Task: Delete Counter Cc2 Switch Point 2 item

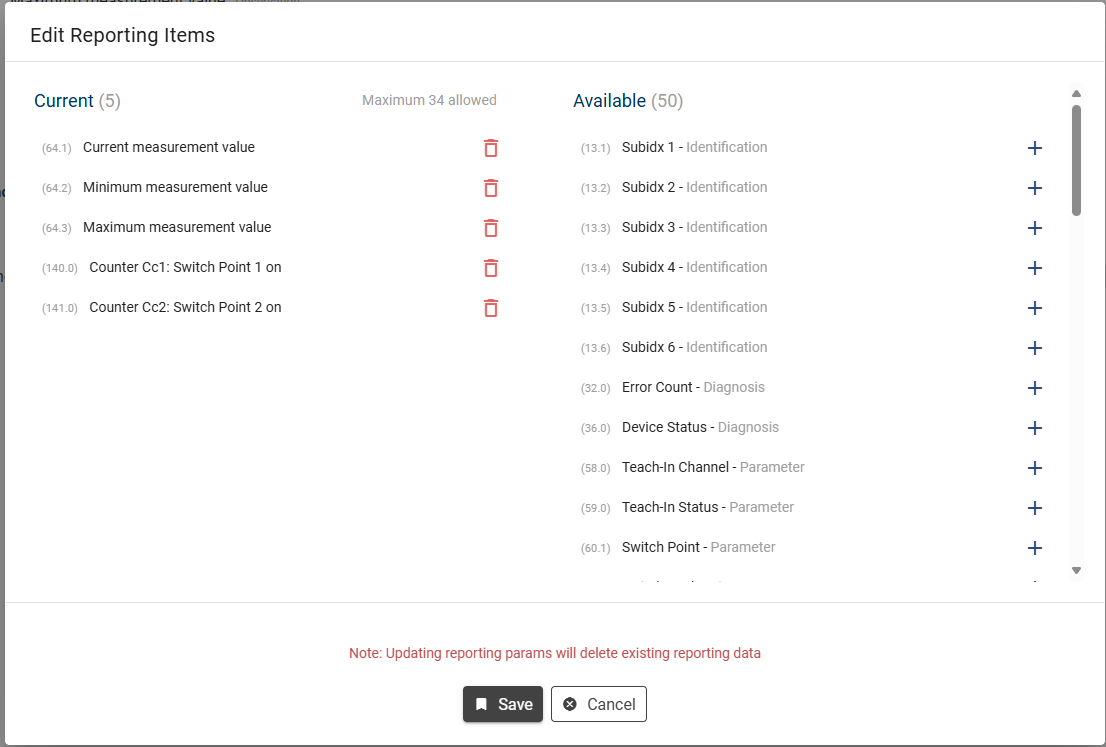Action: point(490,308)
